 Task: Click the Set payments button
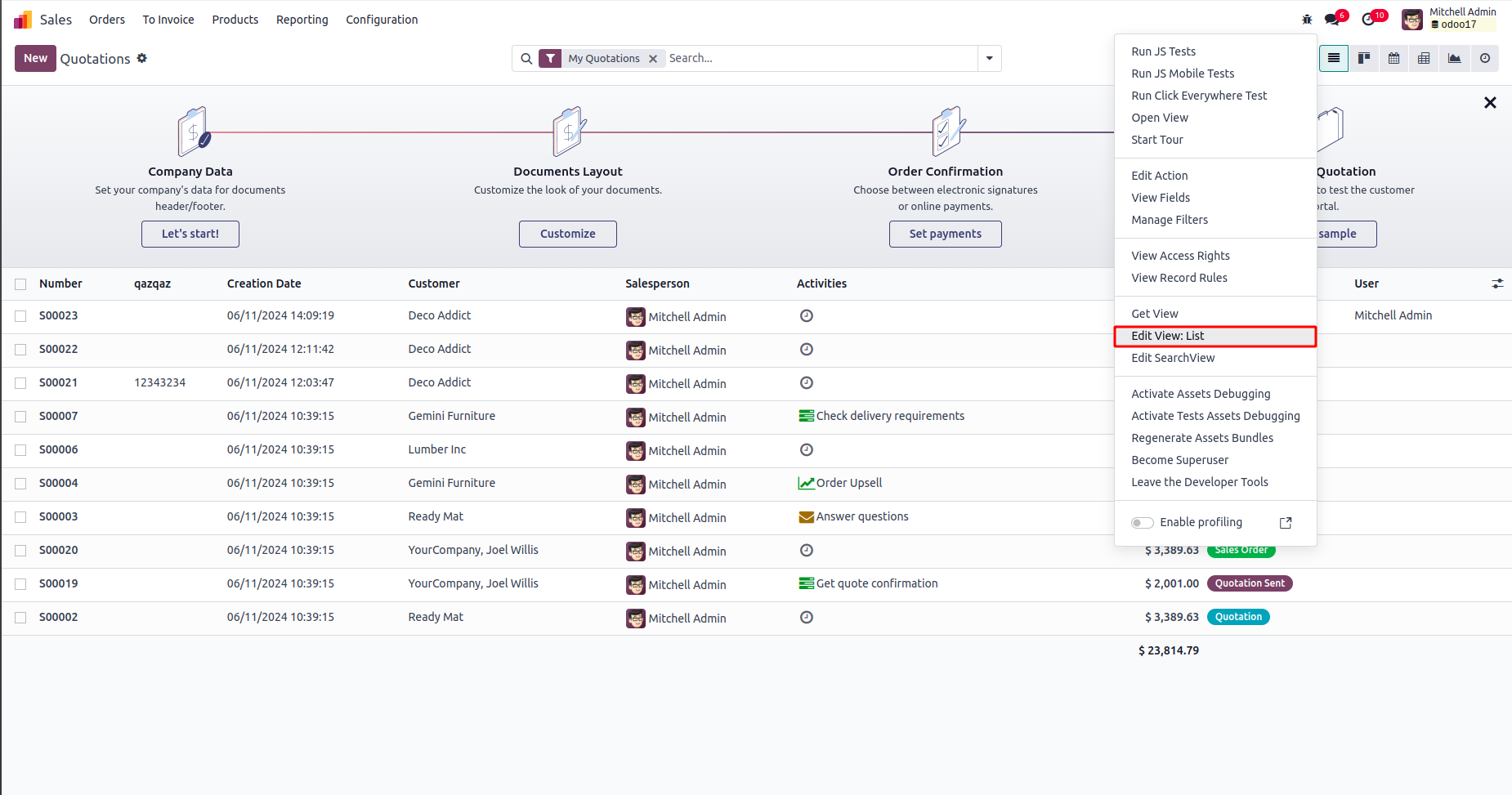coord(945,234)
